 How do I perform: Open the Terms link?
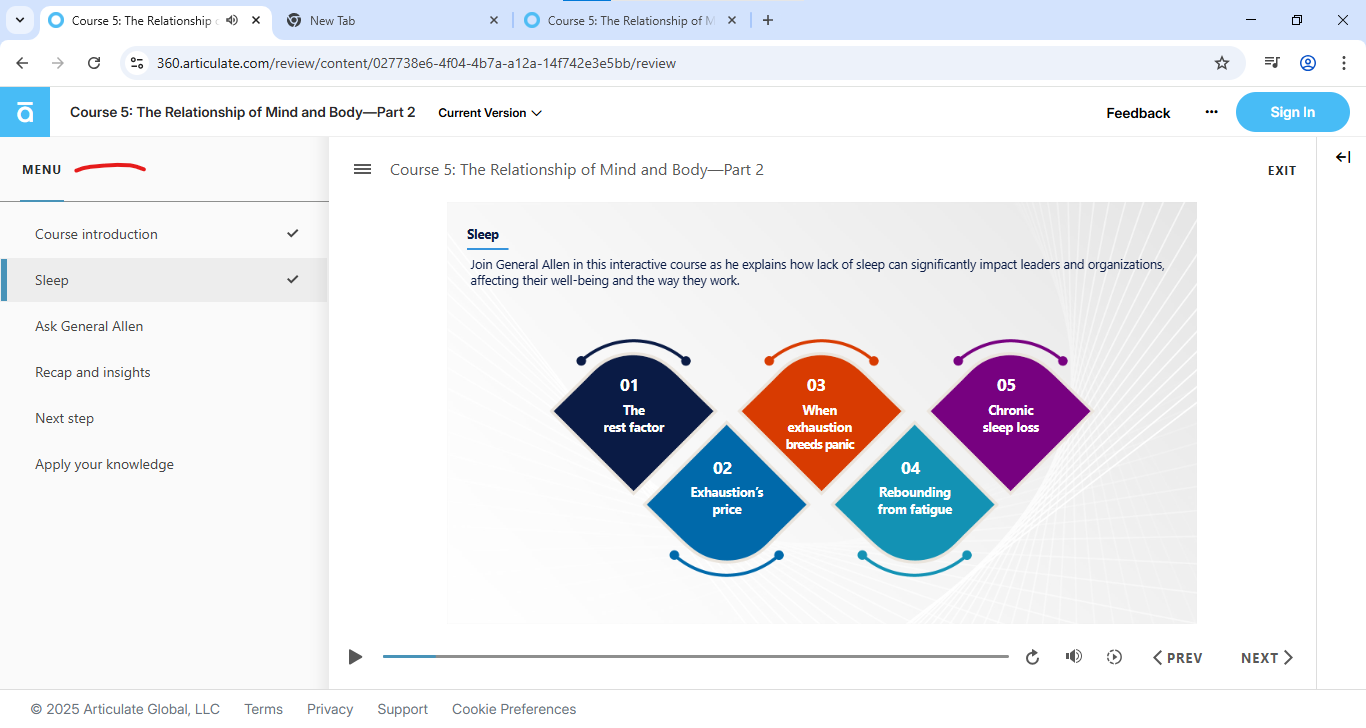263,709
